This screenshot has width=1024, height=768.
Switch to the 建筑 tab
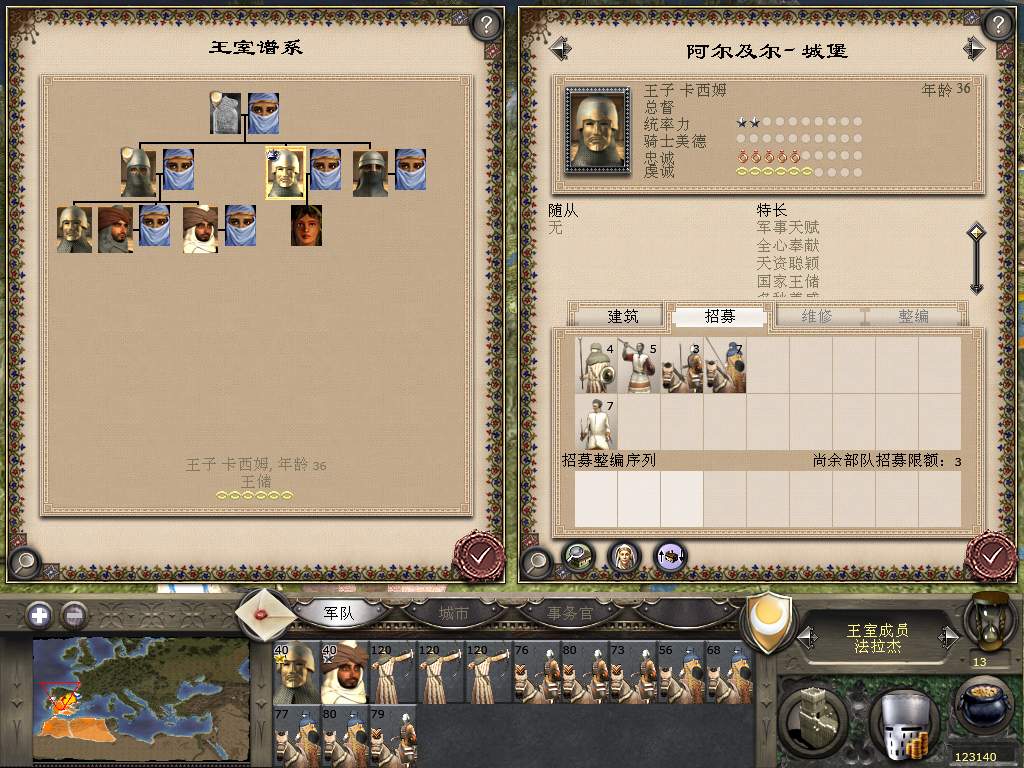tap(622, 316)
